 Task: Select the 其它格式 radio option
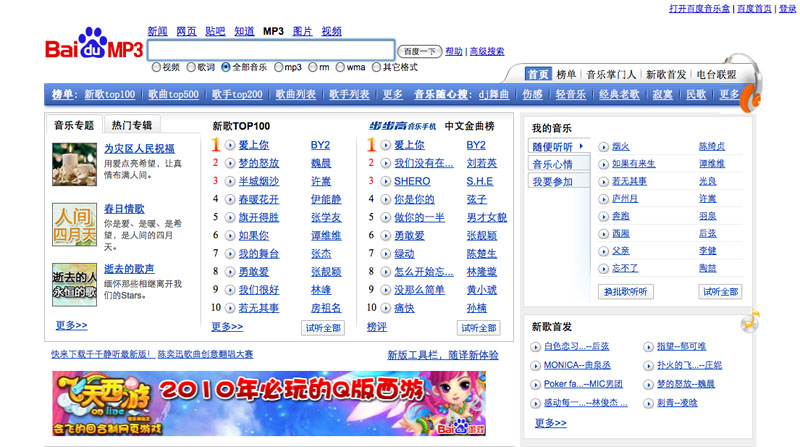pos(377,67)
